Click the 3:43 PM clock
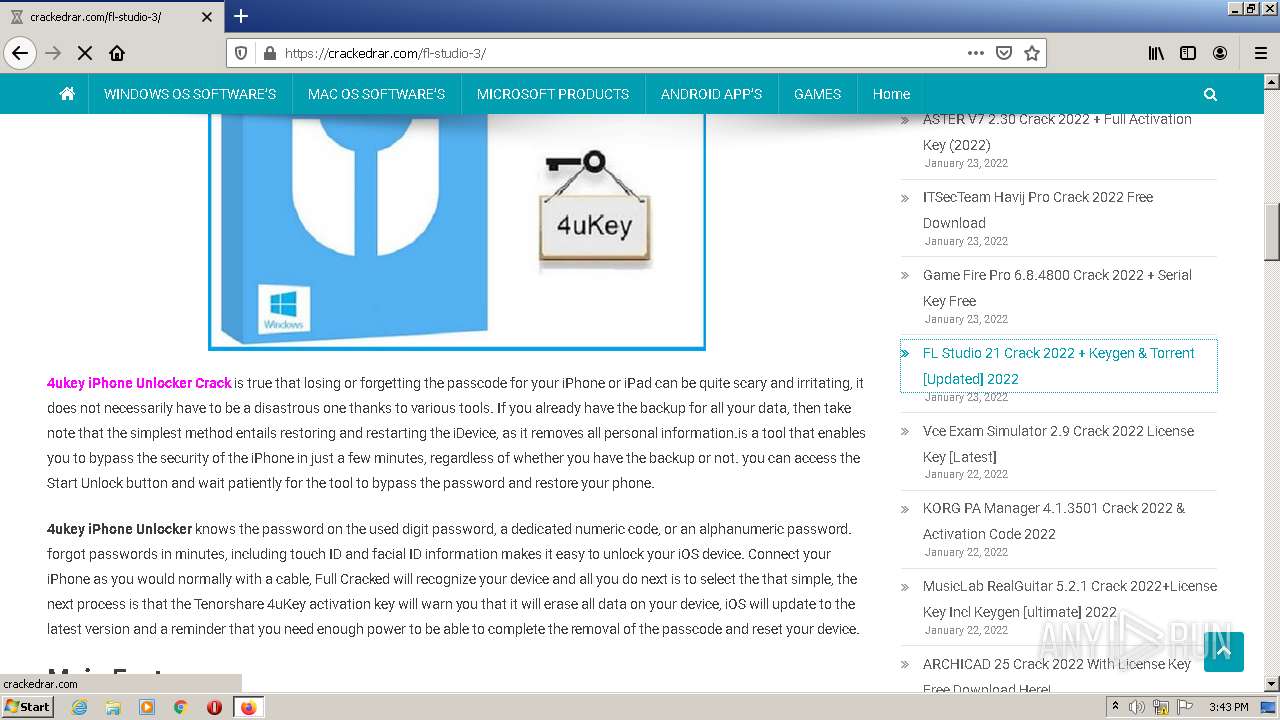Screen dimensions: 1280x720 (1228, 707)
